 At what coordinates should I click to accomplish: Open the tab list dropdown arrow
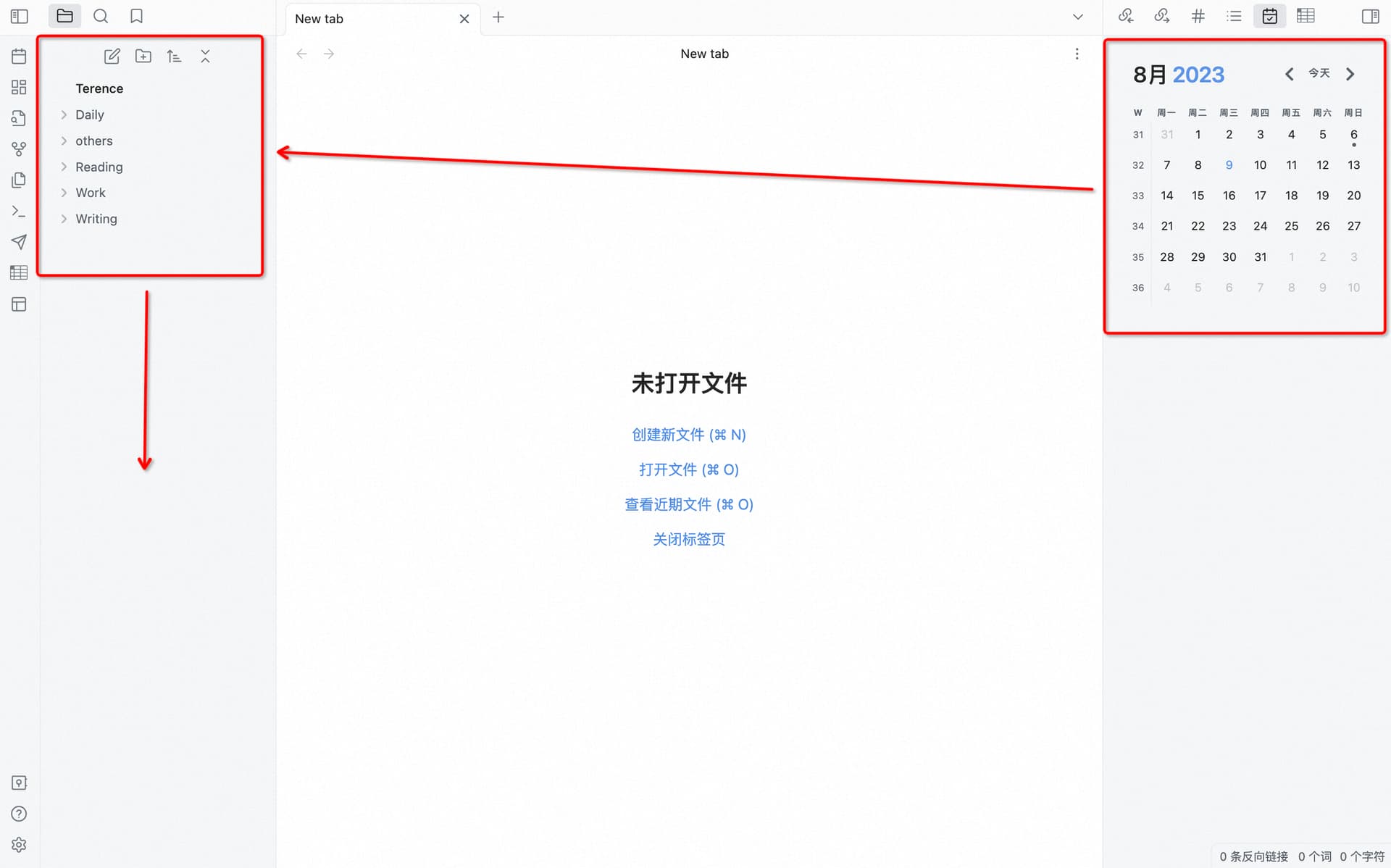(x=1077, y=17)
